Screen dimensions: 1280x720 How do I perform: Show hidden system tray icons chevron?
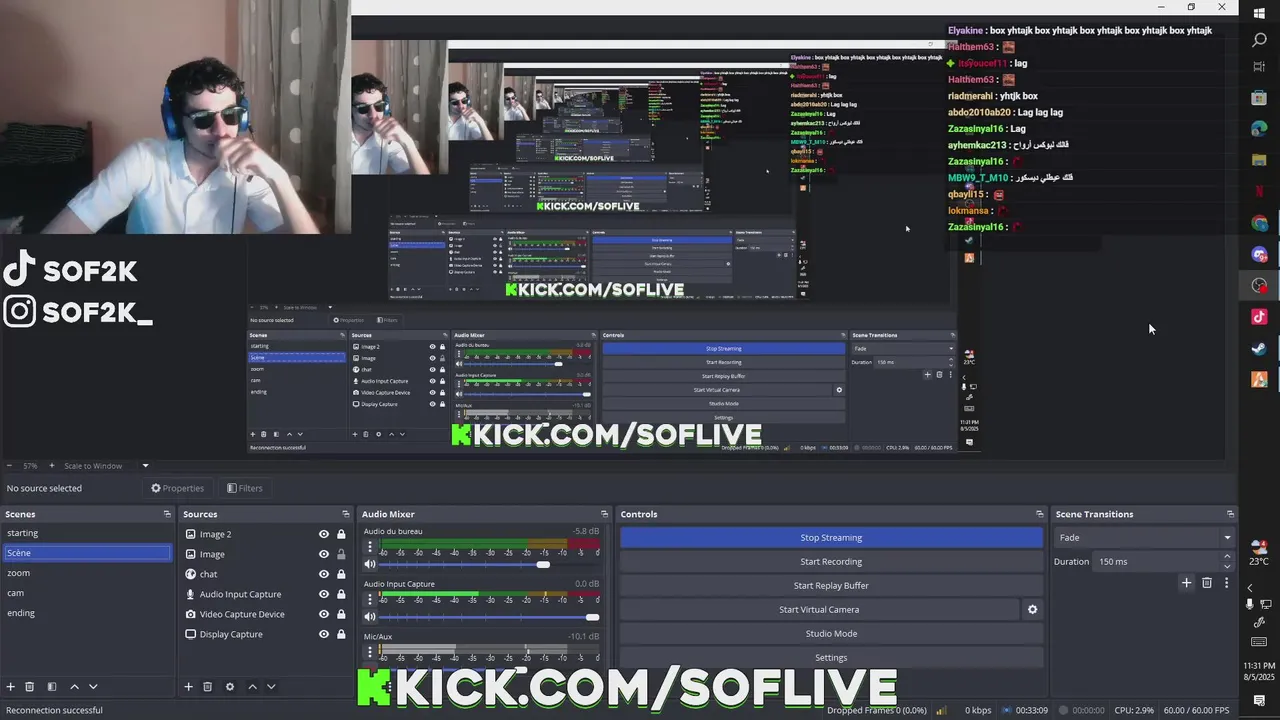point(1250,587)
